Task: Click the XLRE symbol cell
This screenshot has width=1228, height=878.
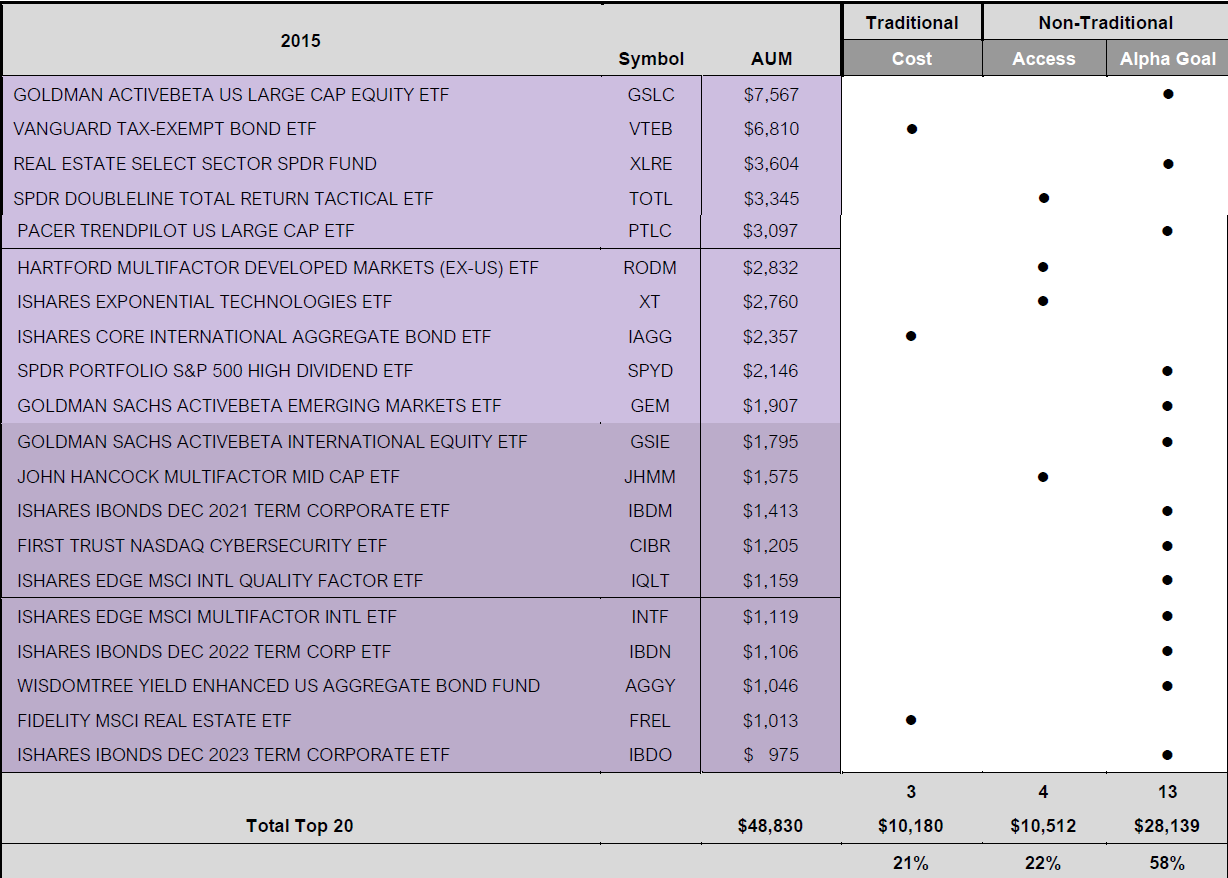Action: click(651, 164)
